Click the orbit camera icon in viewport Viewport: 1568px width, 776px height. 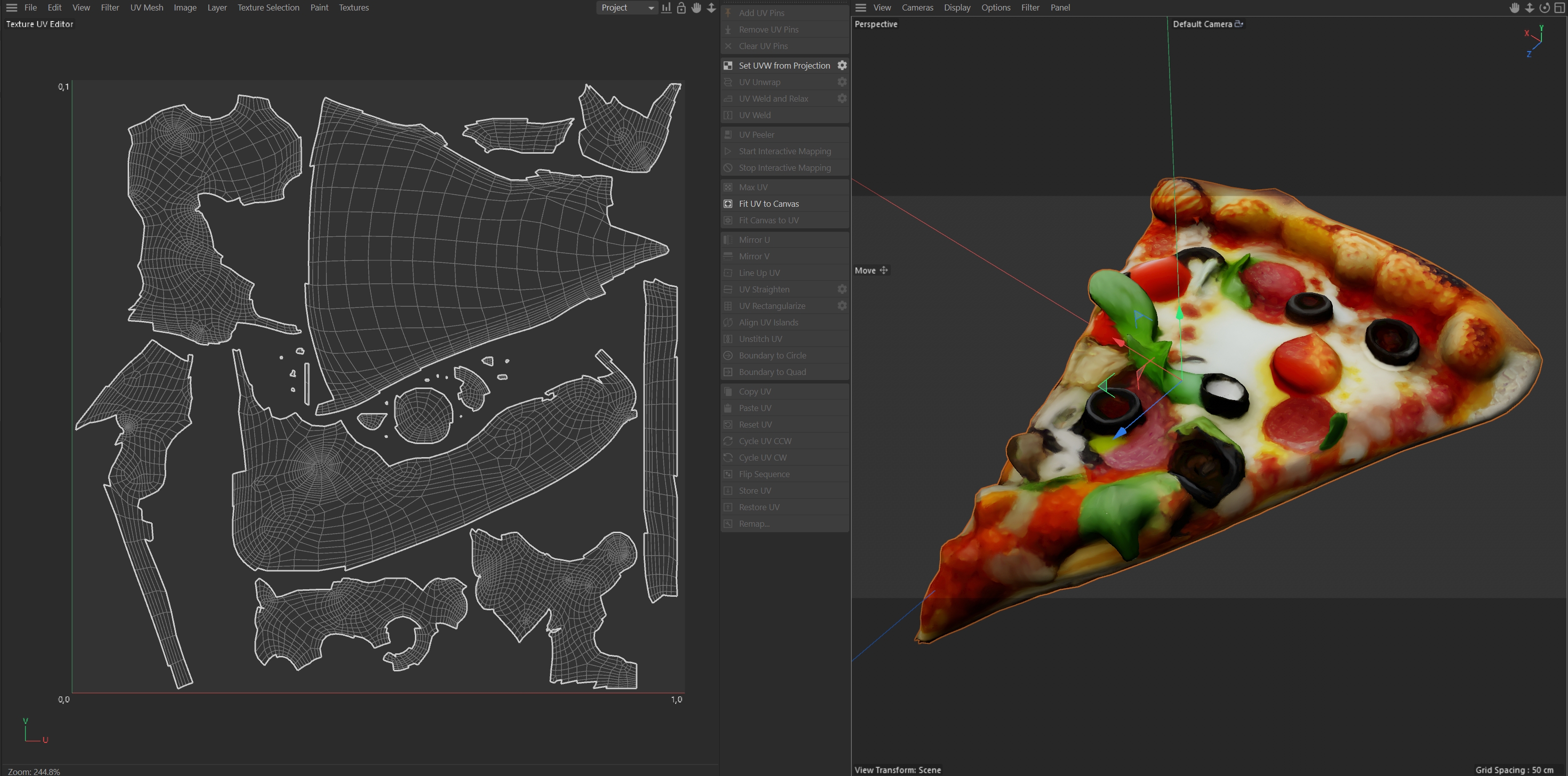coord(1544,8)
